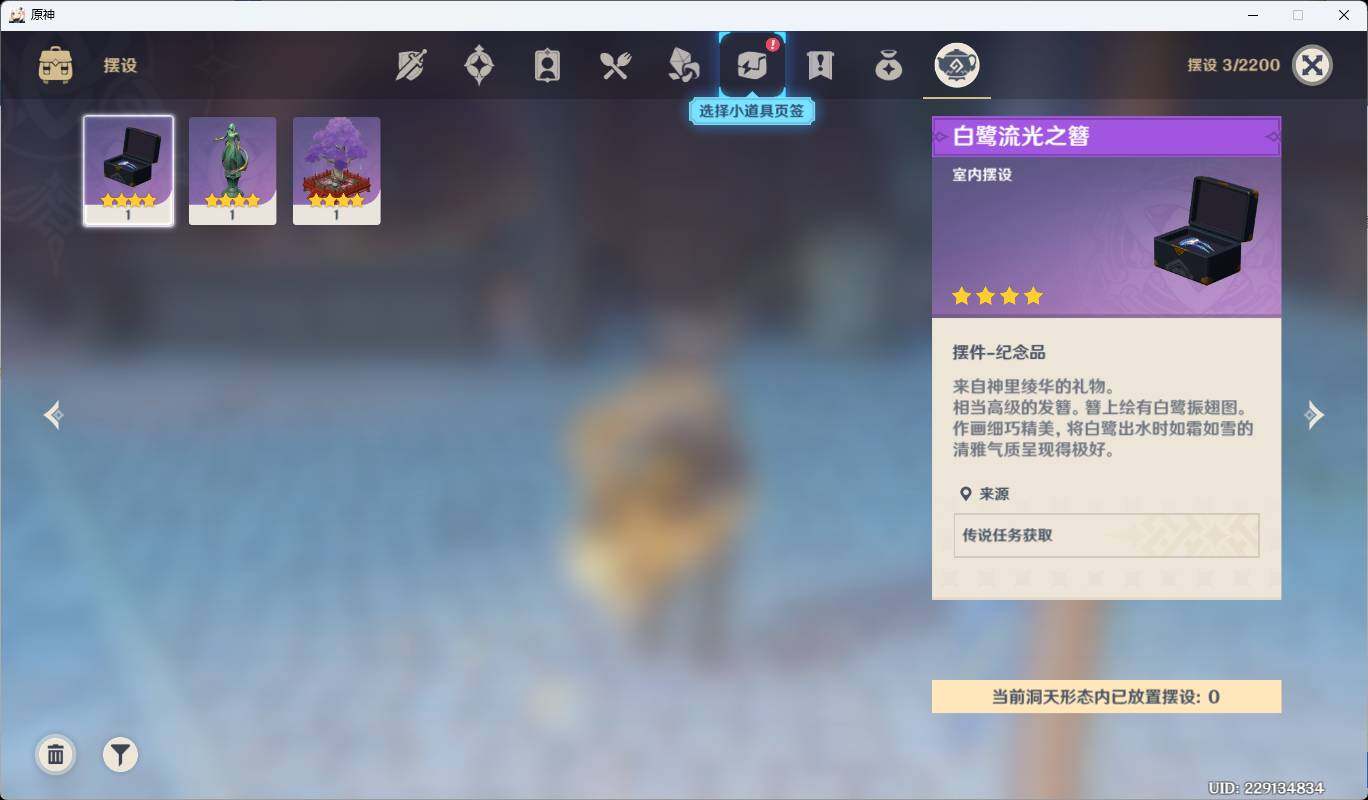This screenshot has width=1368, height=800.
Task: Click the 室内摆设 type label
Action: point(982,175)
